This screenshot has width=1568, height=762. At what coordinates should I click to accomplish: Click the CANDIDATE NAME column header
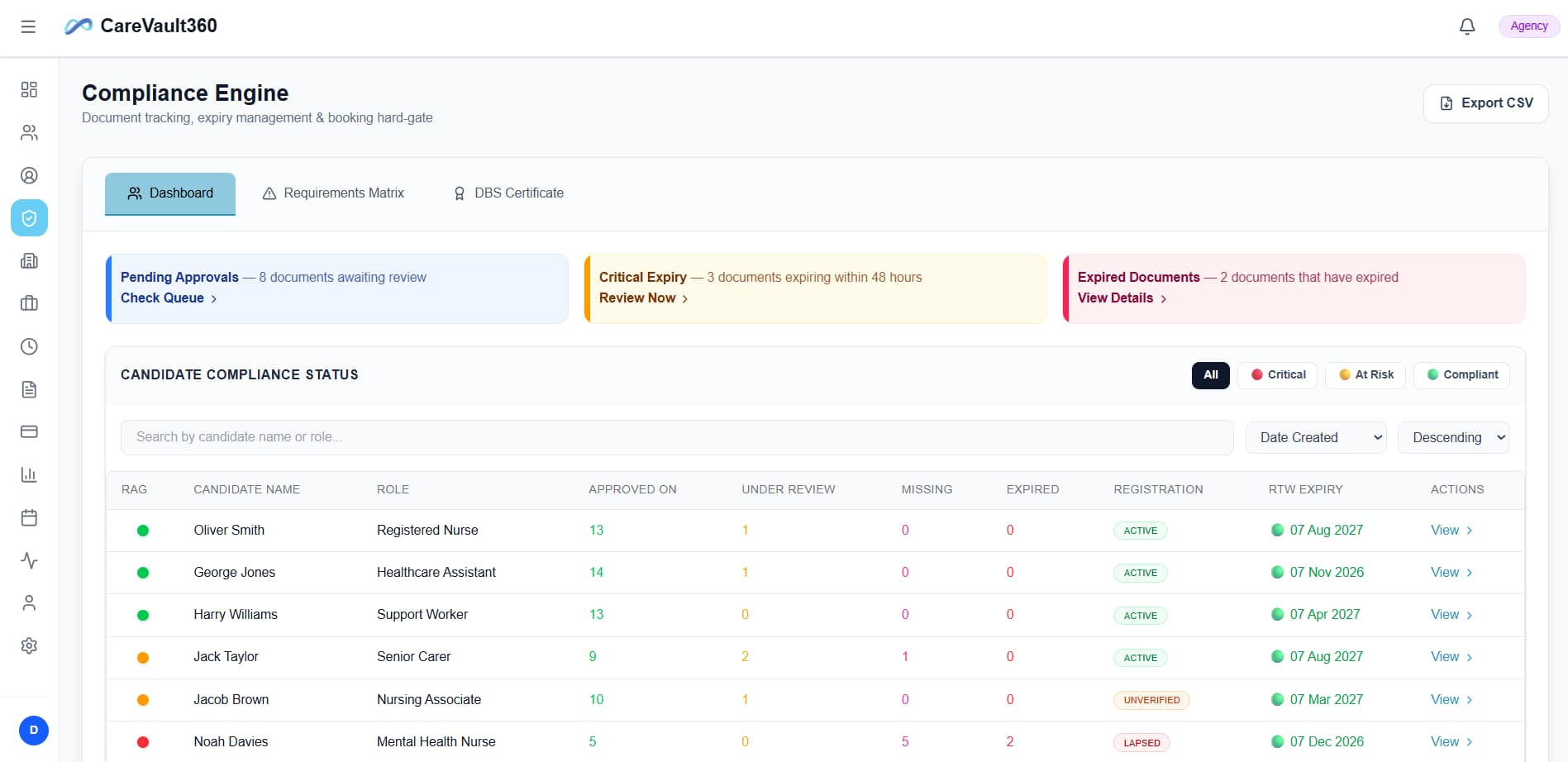click(246, 489)
